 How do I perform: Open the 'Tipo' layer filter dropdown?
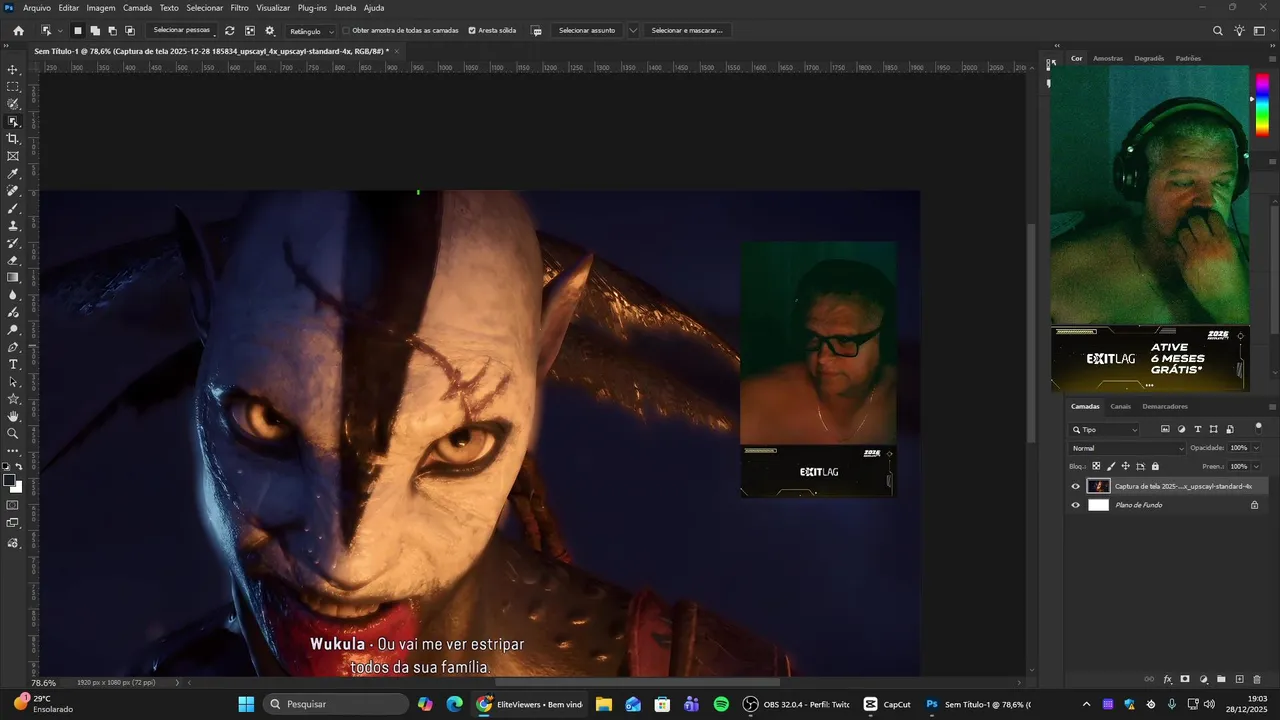pyautogui.click(x=1105, y=429)
